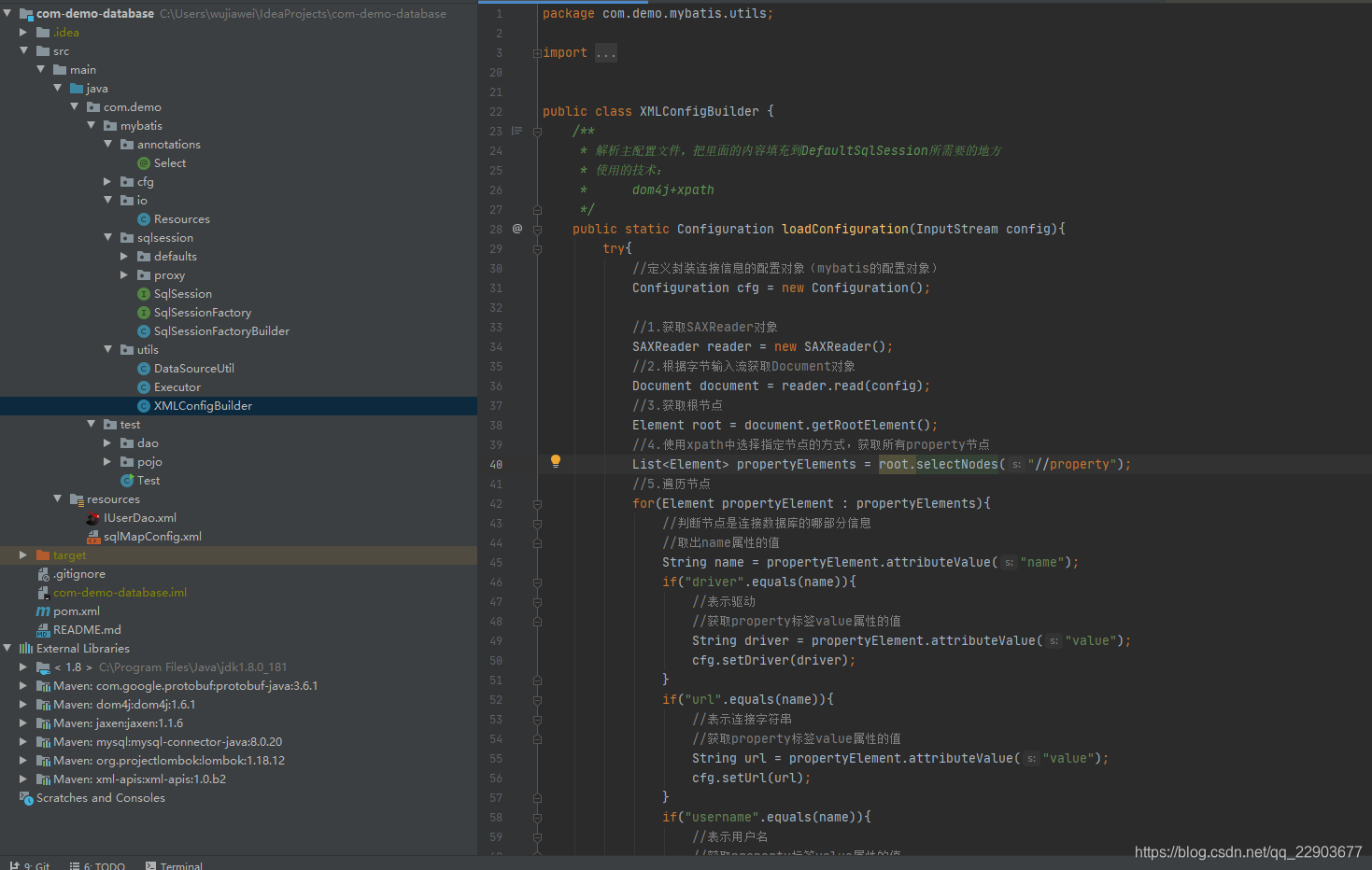Click the @ gutter marker on line 28

click(517, 229)
